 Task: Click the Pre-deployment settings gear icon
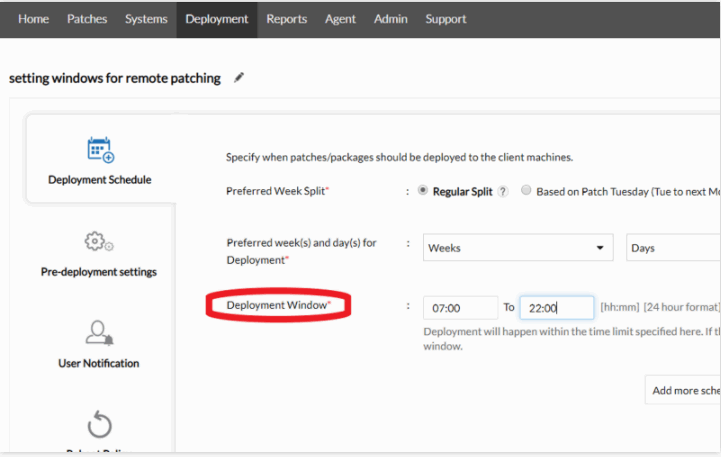(99, 242)
